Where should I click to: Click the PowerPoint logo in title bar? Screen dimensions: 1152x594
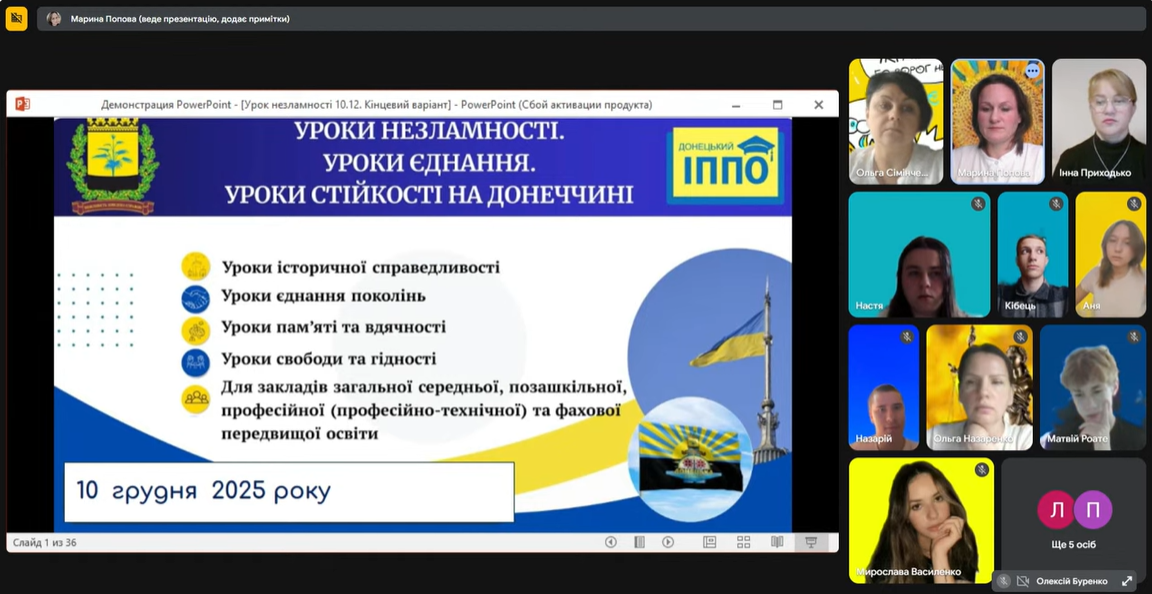click(22, 104)
